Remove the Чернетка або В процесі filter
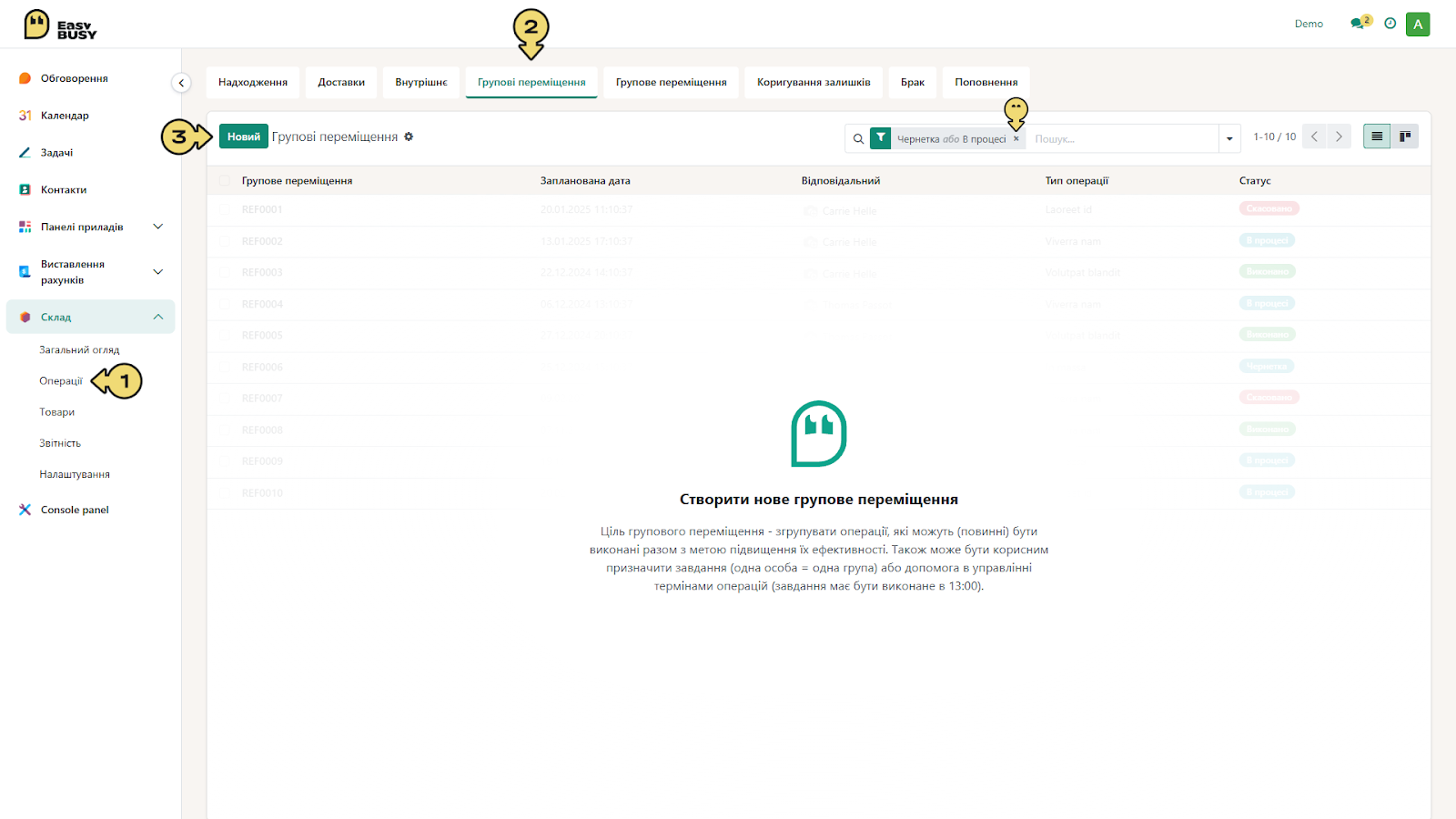Image resolution: width=1456 pixels, height=819 pixels. coord(1016,139)
